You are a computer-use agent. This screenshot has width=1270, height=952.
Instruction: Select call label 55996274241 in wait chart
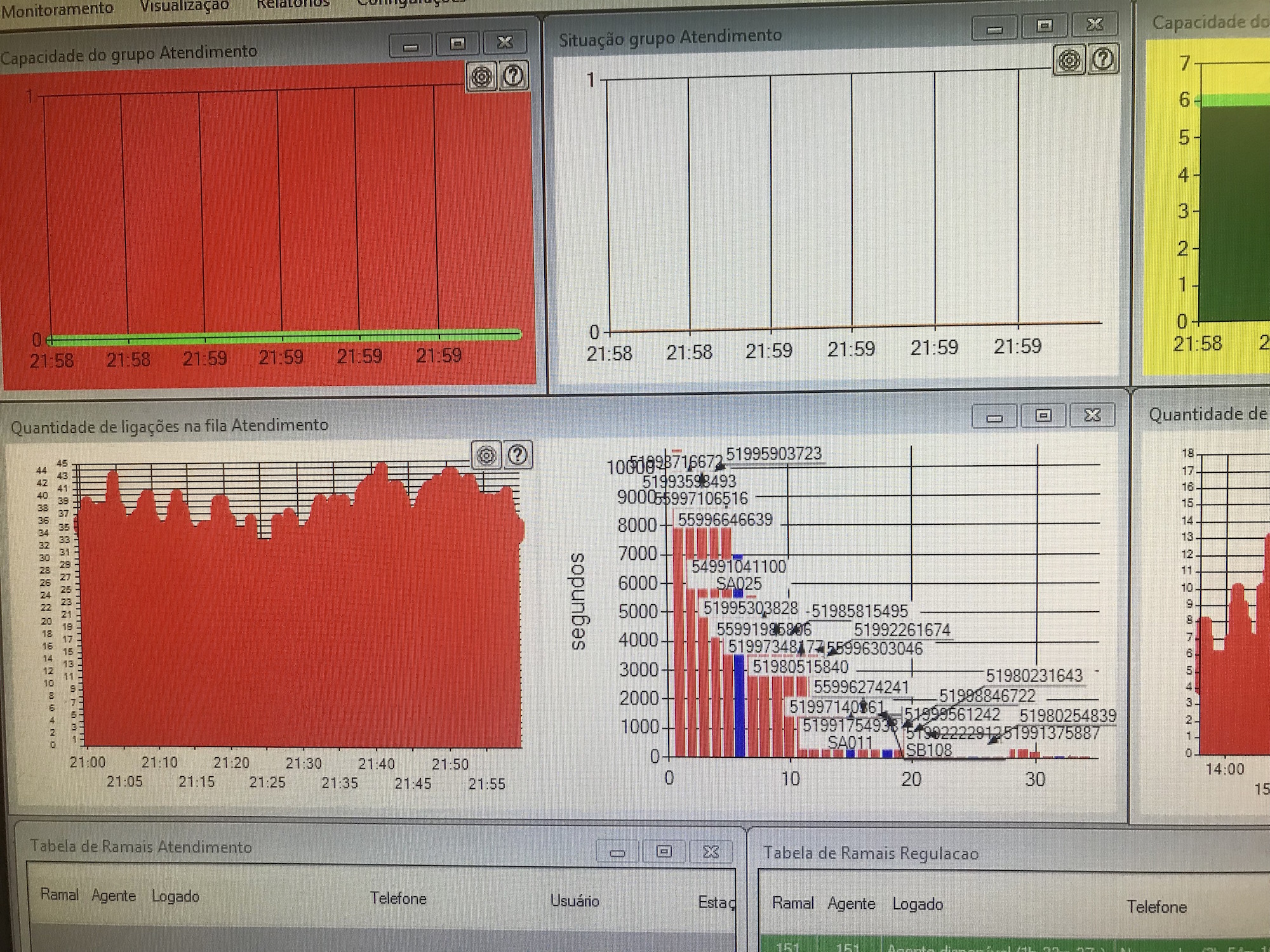click(x=861, y=687)
